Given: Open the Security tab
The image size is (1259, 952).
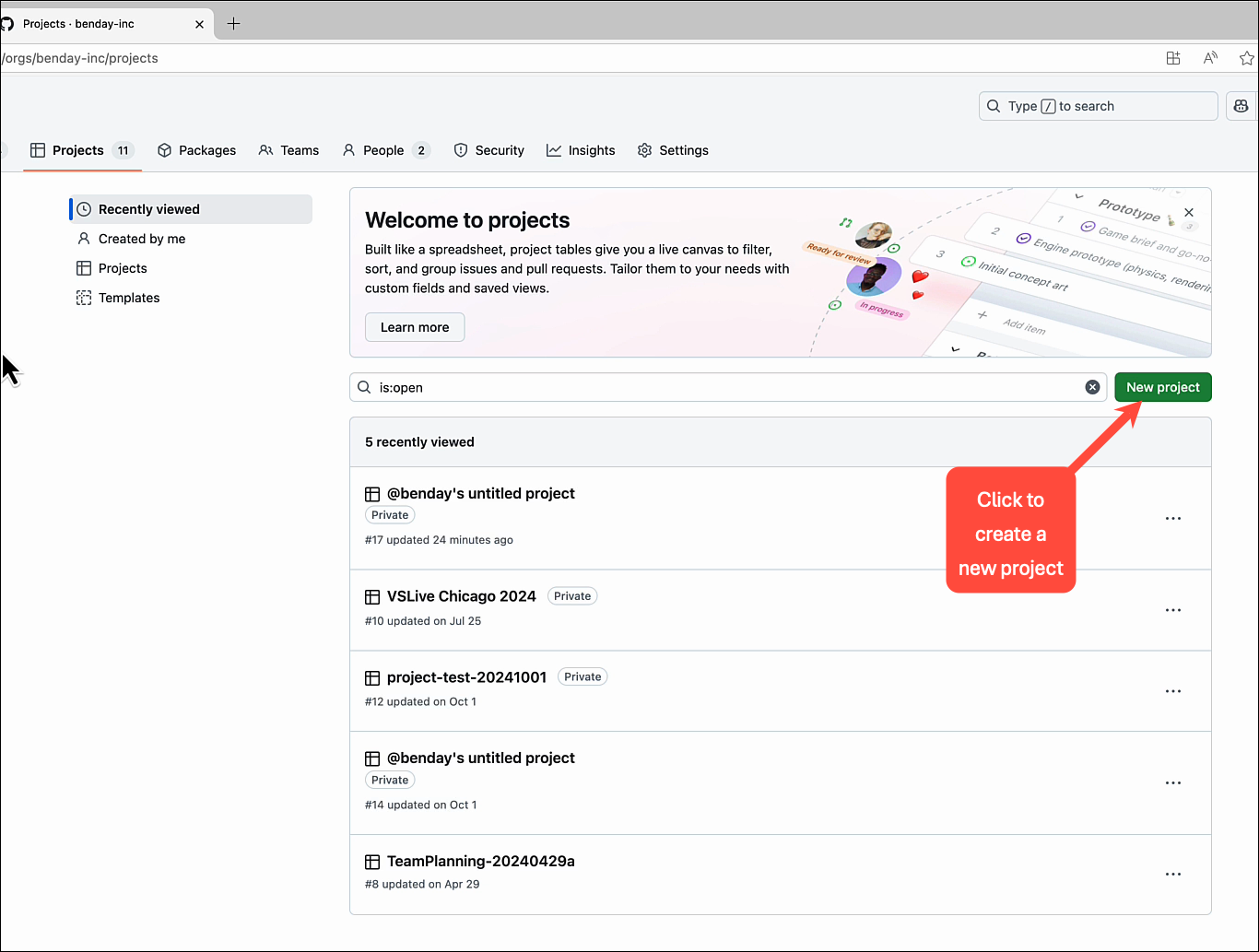Looking at the screenshot, I should click(488, 150).
